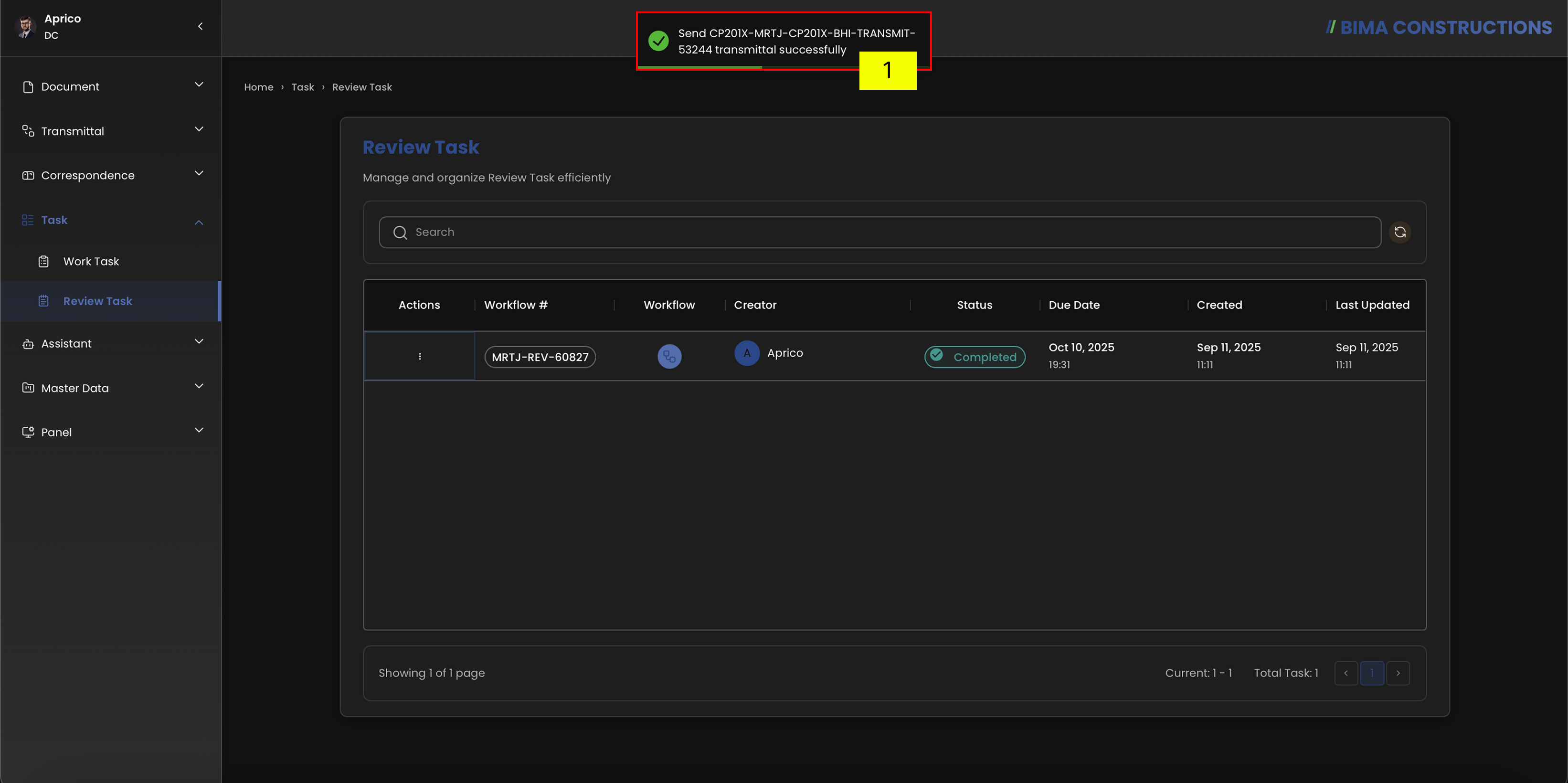
Task: Click the Transmittal sidebar icon
Action: click(28, 131)
